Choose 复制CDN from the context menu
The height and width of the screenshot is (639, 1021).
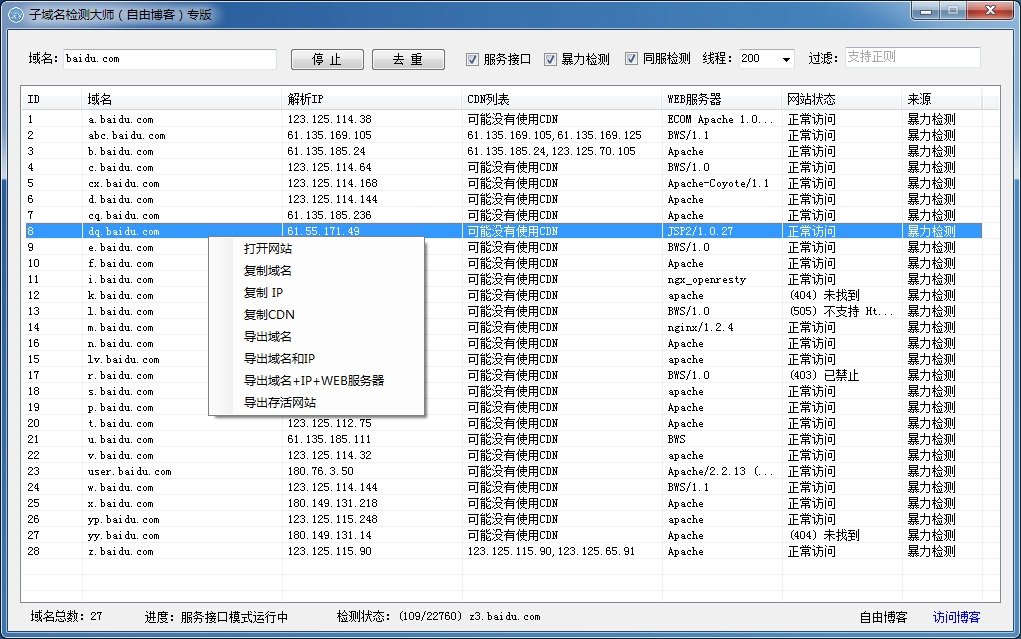[269, 315]
